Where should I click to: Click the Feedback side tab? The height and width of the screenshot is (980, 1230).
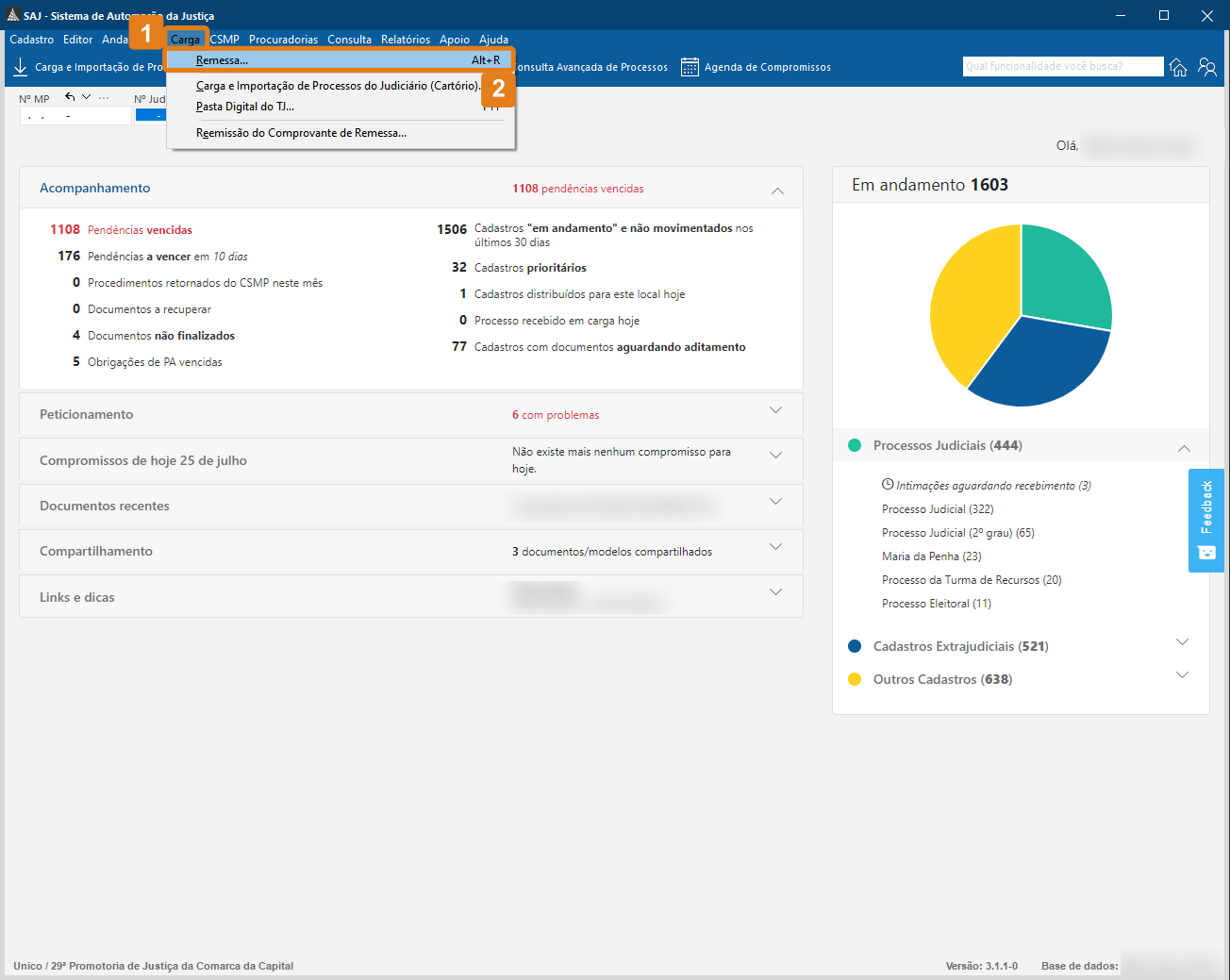1206,521
